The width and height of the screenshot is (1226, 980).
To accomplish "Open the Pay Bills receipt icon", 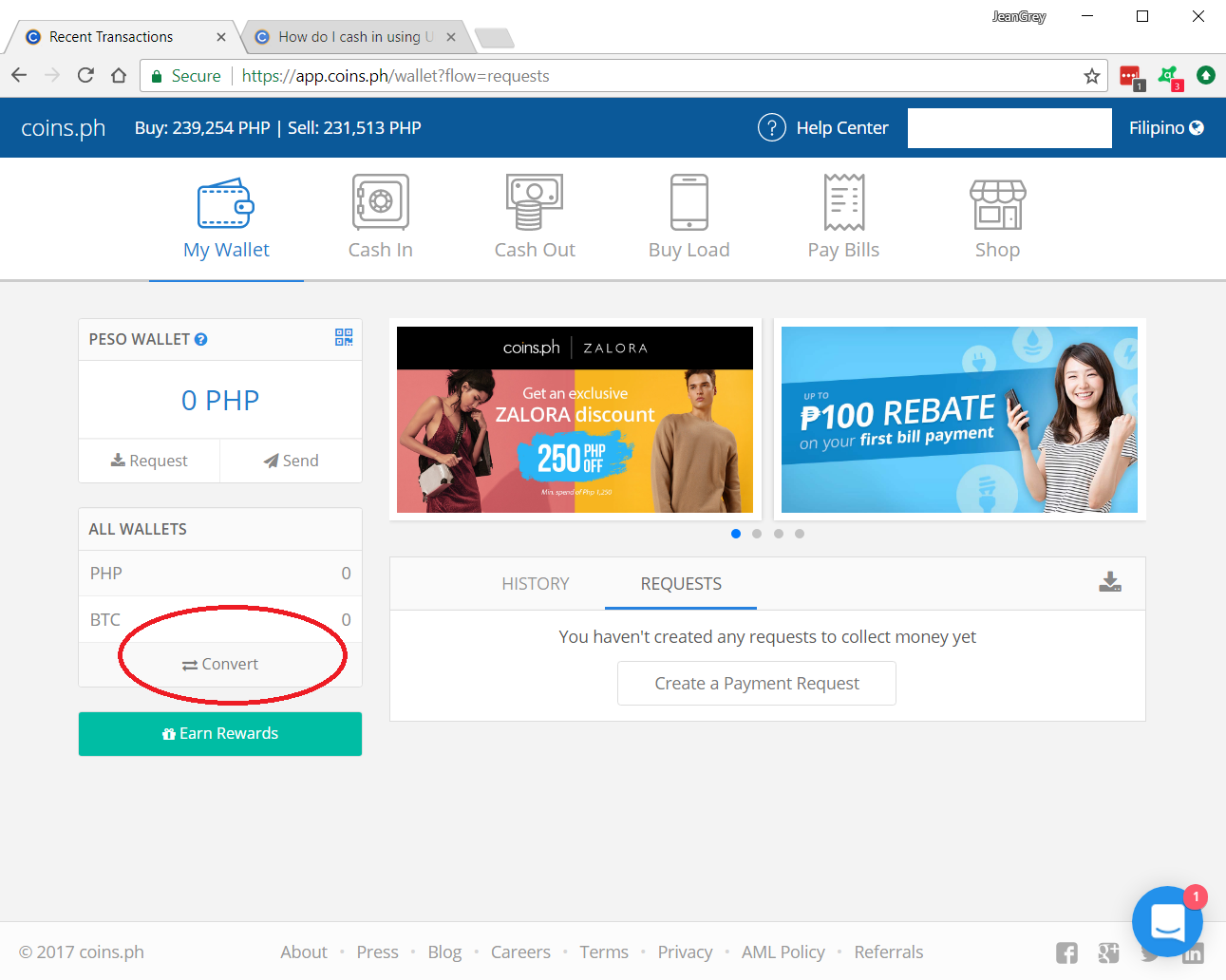I will pyautogui.click(x=844, y=202).
